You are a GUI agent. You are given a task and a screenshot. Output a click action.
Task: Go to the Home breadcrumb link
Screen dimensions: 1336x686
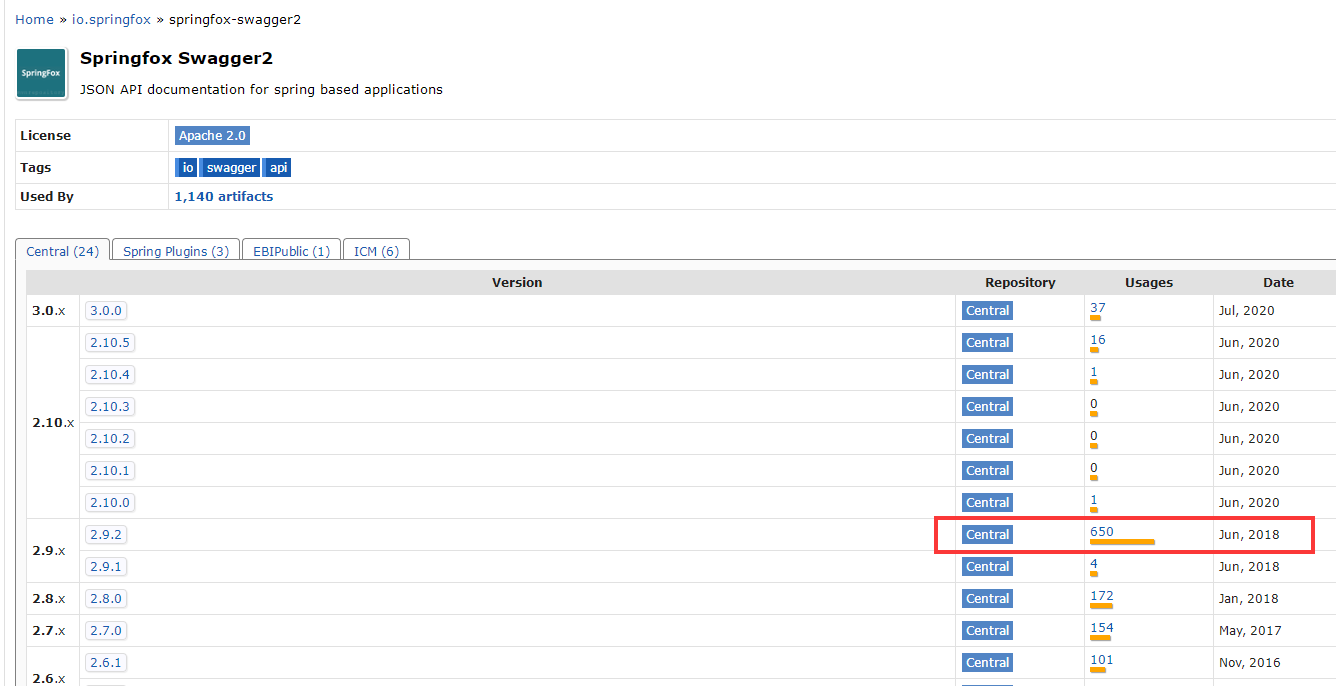tap(34, 20)
